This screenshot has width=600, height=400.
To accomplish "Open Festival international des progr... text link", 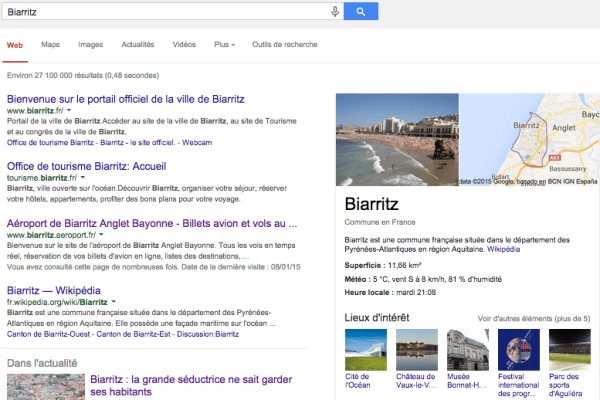I will 518,385.
